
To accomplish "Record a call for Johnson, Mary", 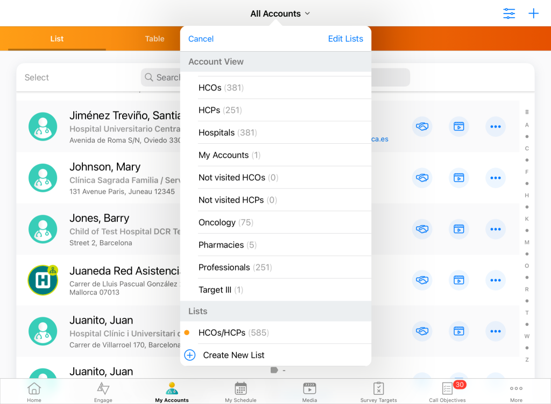I will [x=422, y=178].
